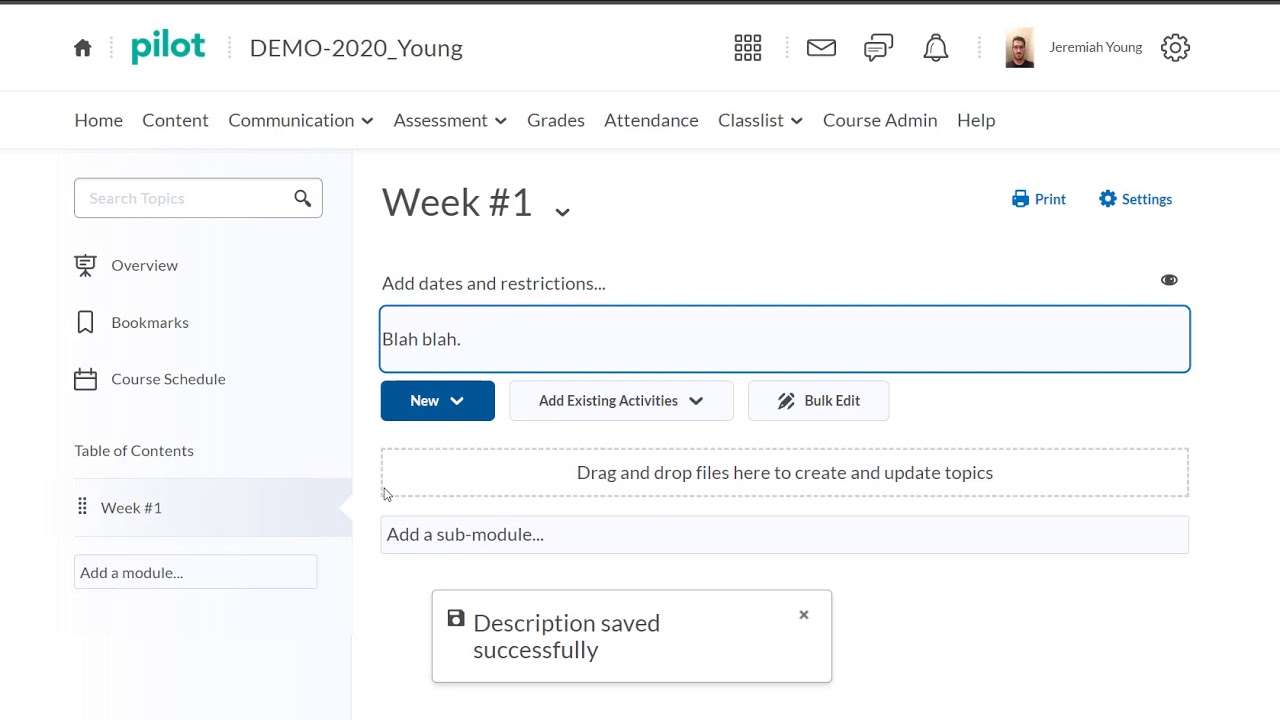
Task: Toggle module visibility eye icon
Action: pyautogui.click(x=1169, y=280)
